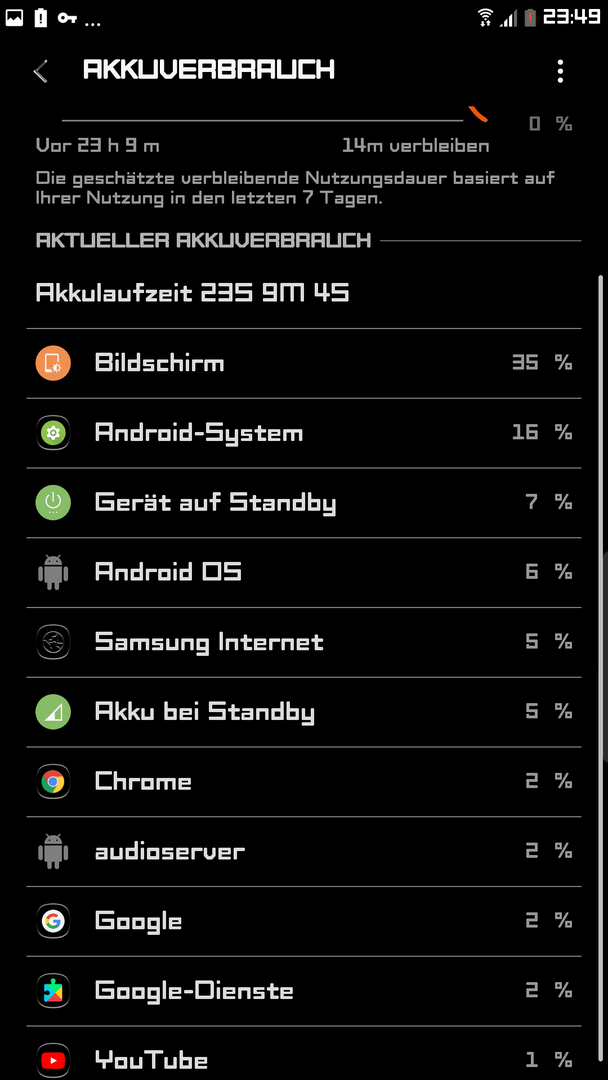Tap the Google G icon
Image resolution: width=608 pixels, height=1080 pixels.
pyautogui.click(x=53, y=921)
